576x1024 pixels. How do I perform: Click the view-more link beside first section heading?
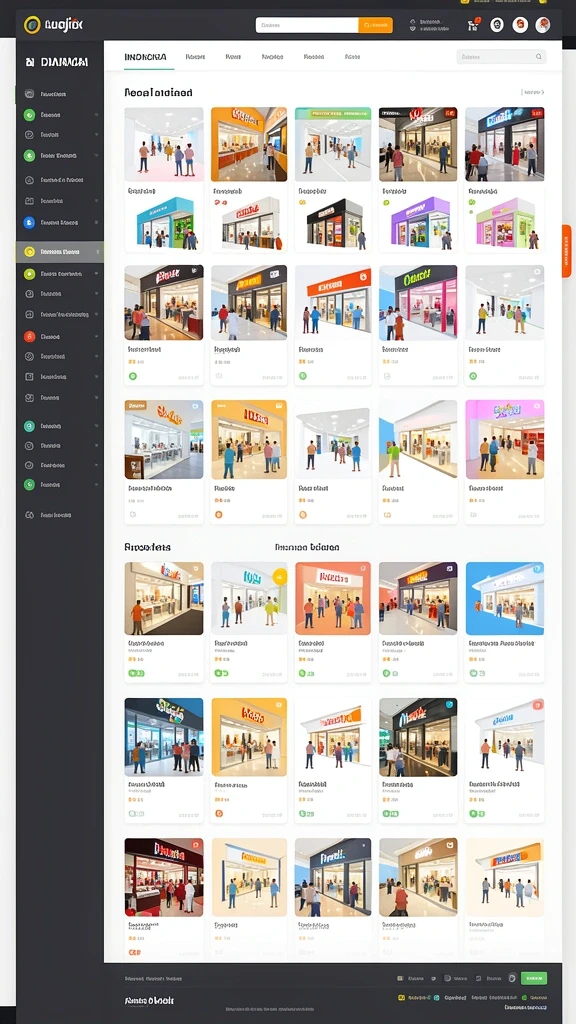point(532,93)
